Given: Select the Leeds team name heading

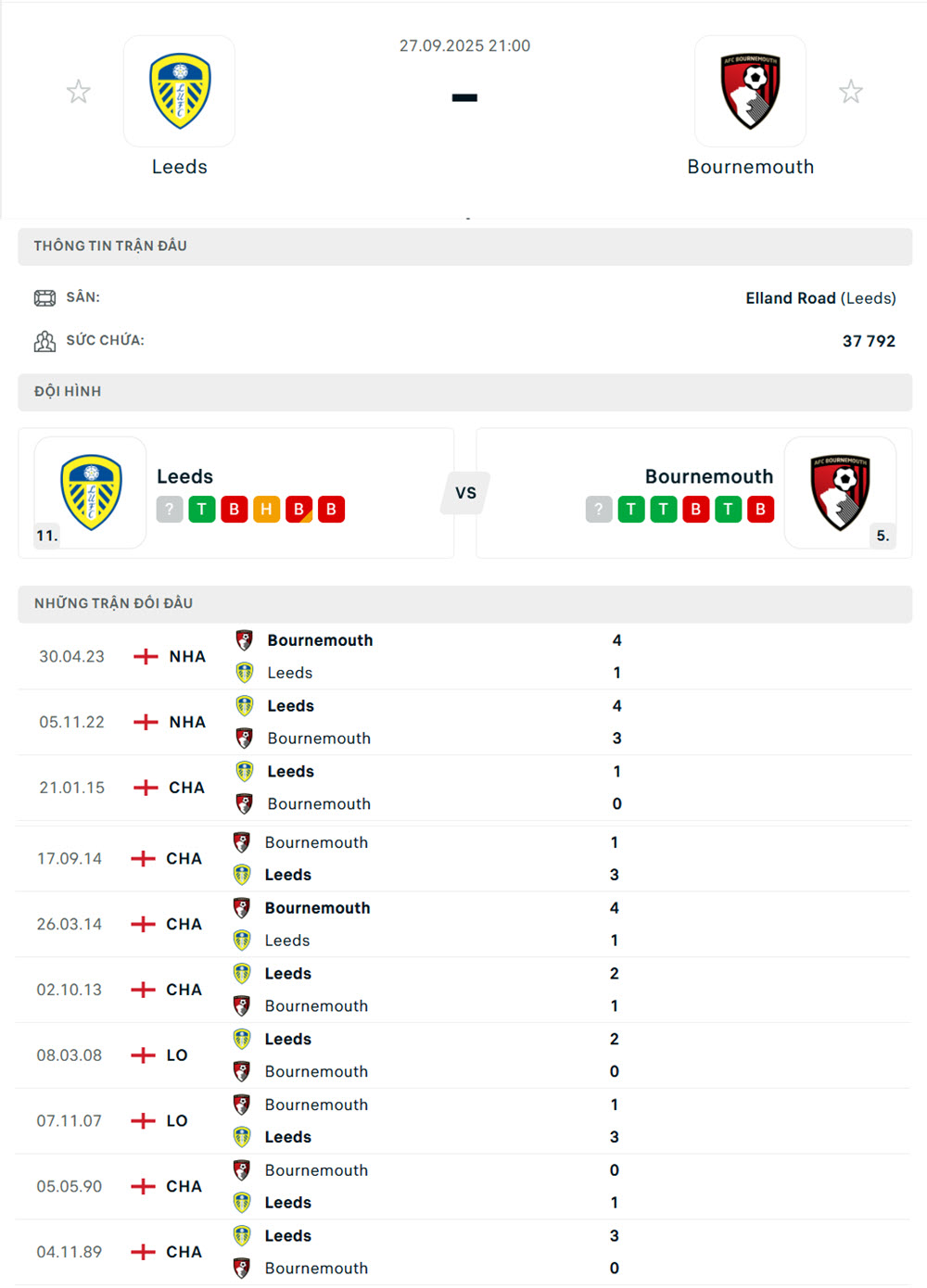Looking at the screenshot, I should pos(185,476).
